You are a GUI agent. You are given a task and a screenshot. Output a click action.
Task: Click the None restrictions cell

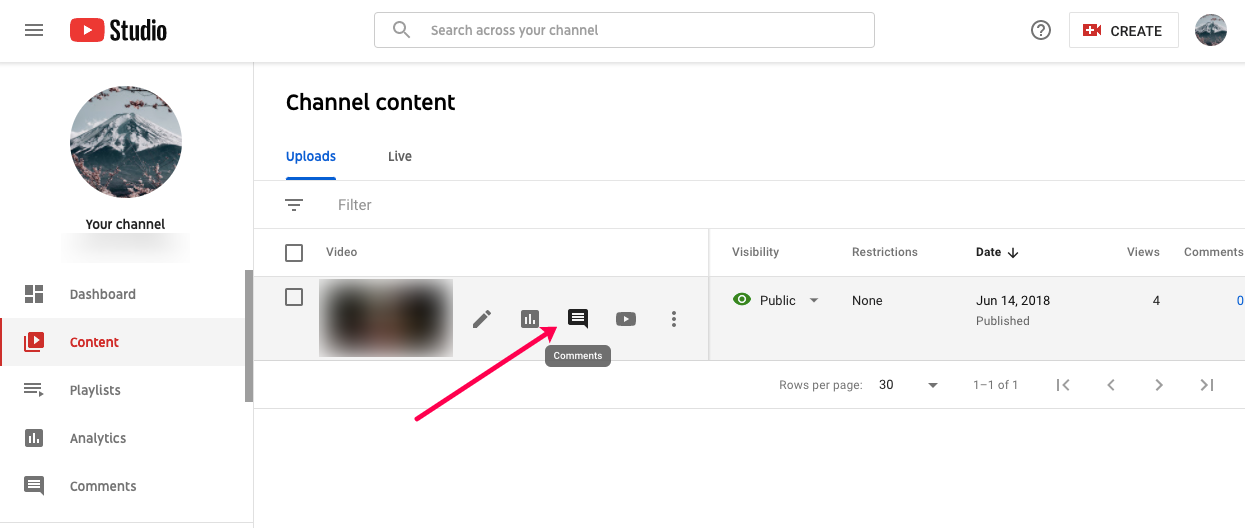(x=867, y=300)
